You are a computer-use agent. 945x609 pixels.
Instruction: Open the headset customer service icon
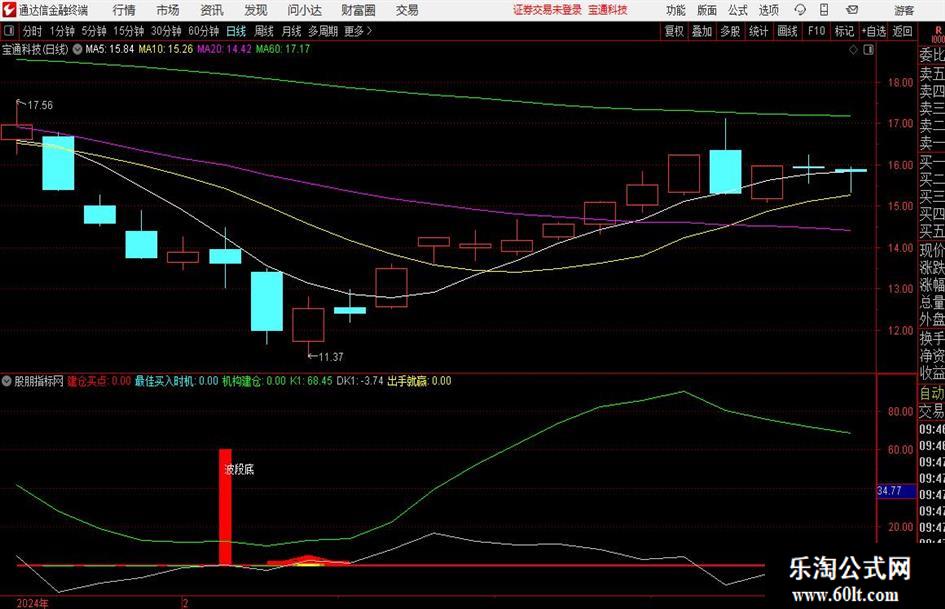pos(800,10)
